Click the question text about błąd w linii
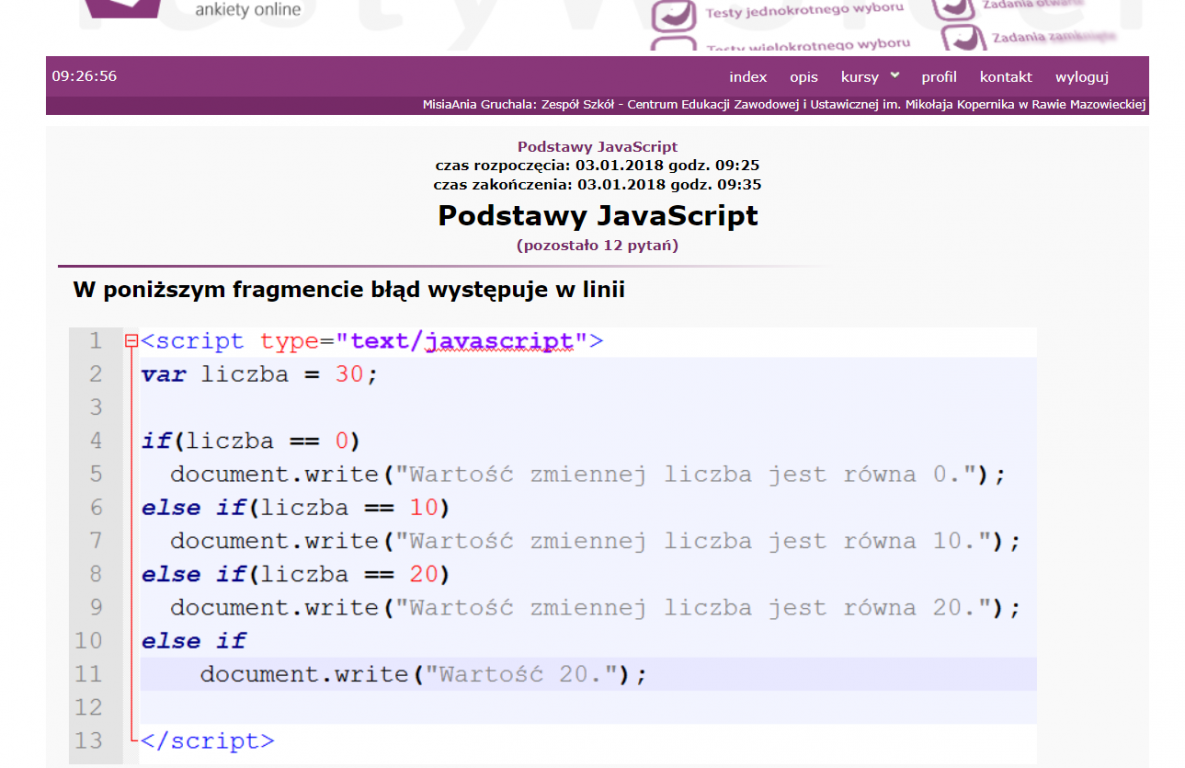Screen dimensions: 1185x768 coord(349,290)
